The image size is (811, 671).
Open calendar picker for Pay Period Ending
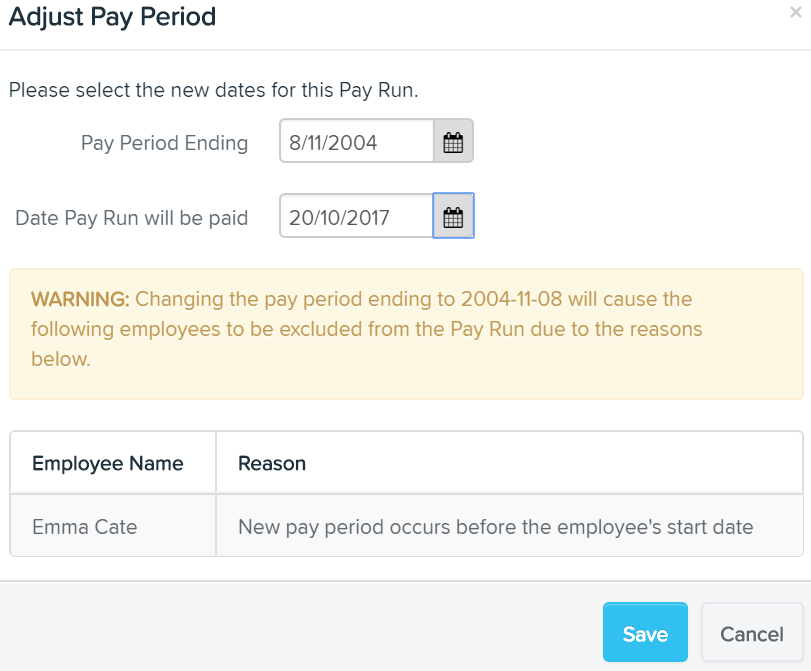coord(453,141)
